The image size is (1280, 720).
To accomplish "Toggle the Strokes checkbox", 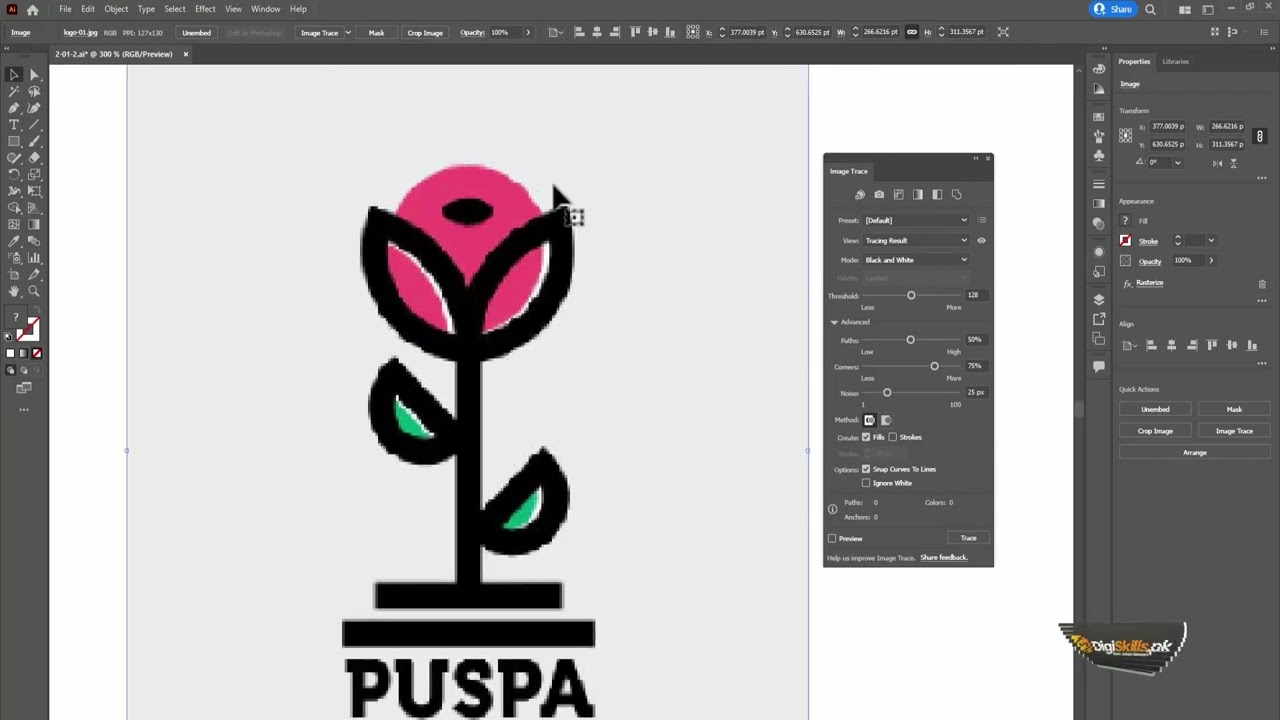I will coord(893,437).
